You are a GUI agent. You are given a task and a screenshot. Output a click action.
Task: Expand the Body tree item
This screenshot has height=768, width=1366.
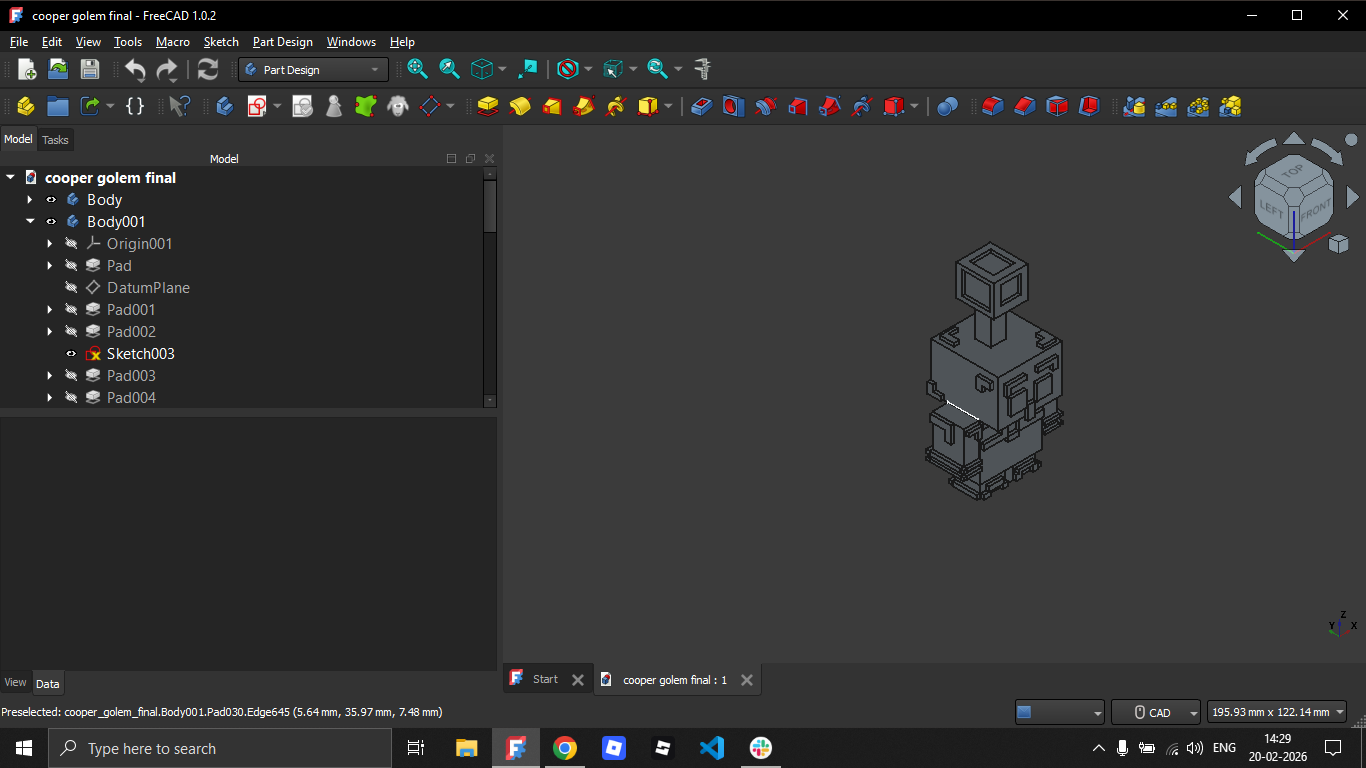point(30,200)
